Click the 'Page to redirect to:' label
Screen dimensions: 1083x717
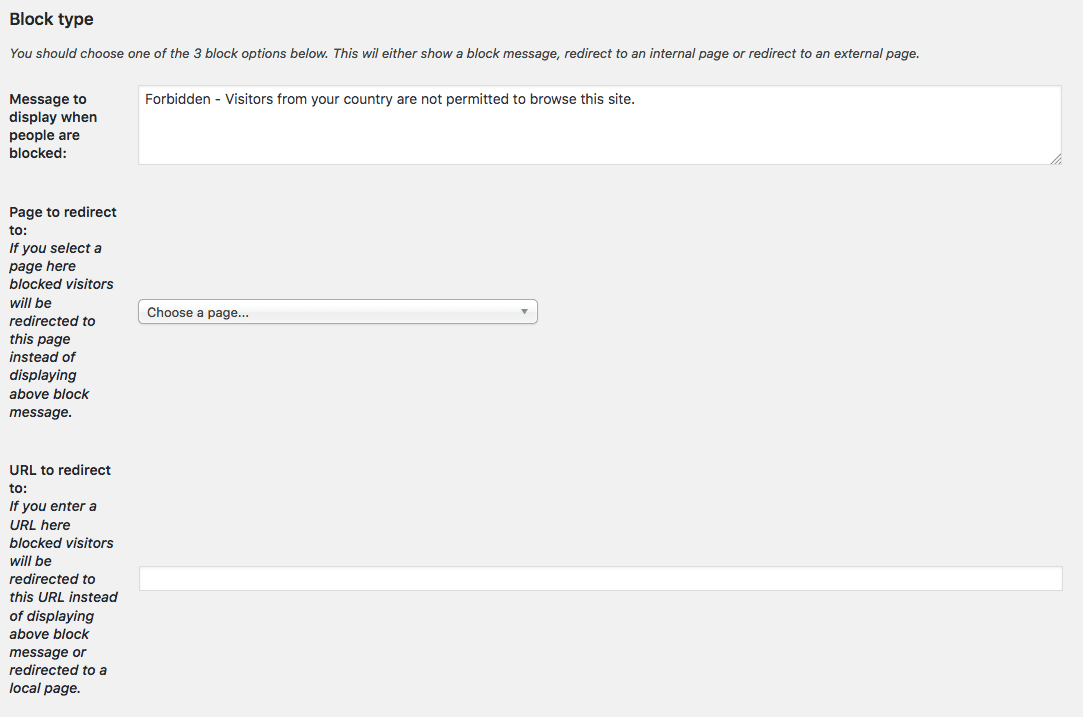(63, 221)
